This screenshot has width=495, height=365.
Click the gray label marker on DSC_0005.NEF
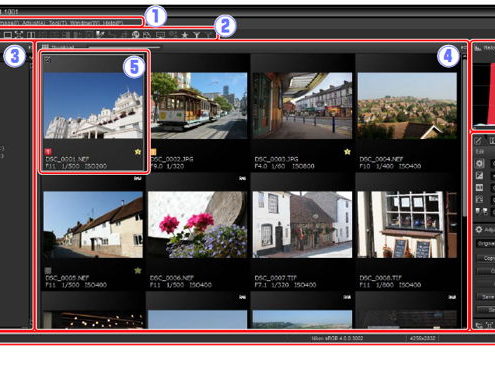pos(48,271)
